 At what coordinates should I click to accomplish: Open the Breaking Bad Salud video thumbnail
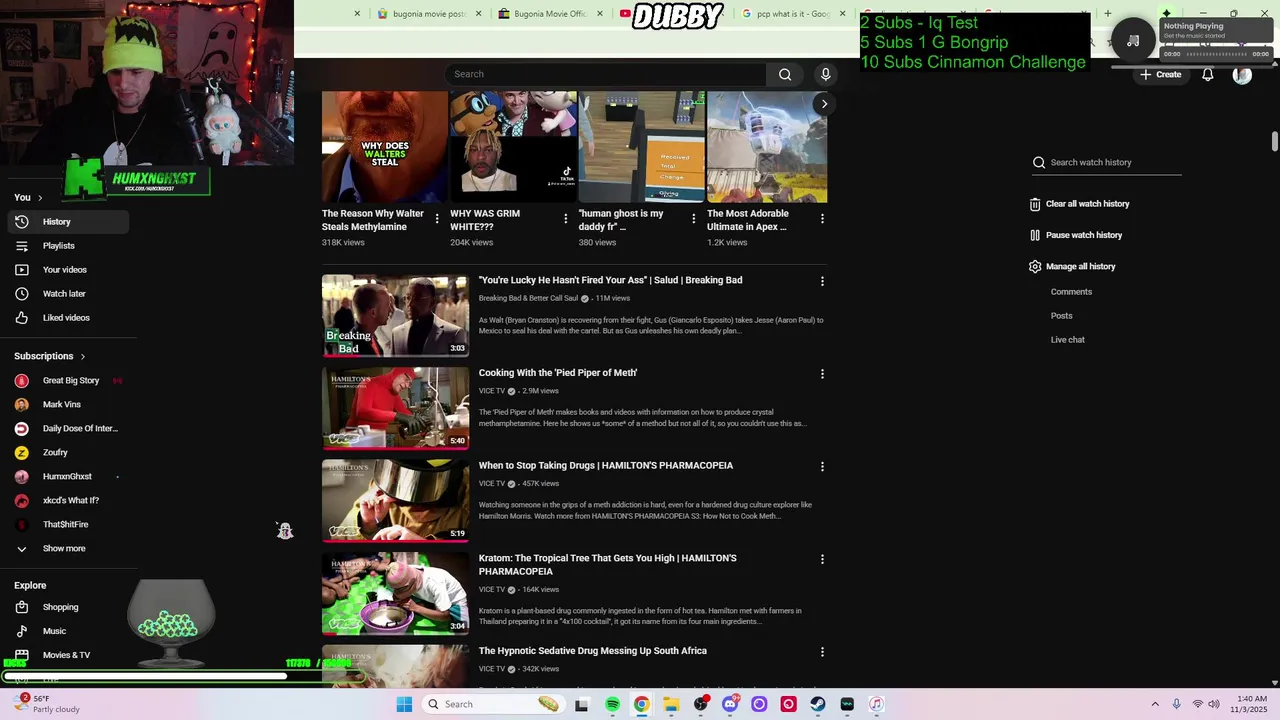pos(395,316)
